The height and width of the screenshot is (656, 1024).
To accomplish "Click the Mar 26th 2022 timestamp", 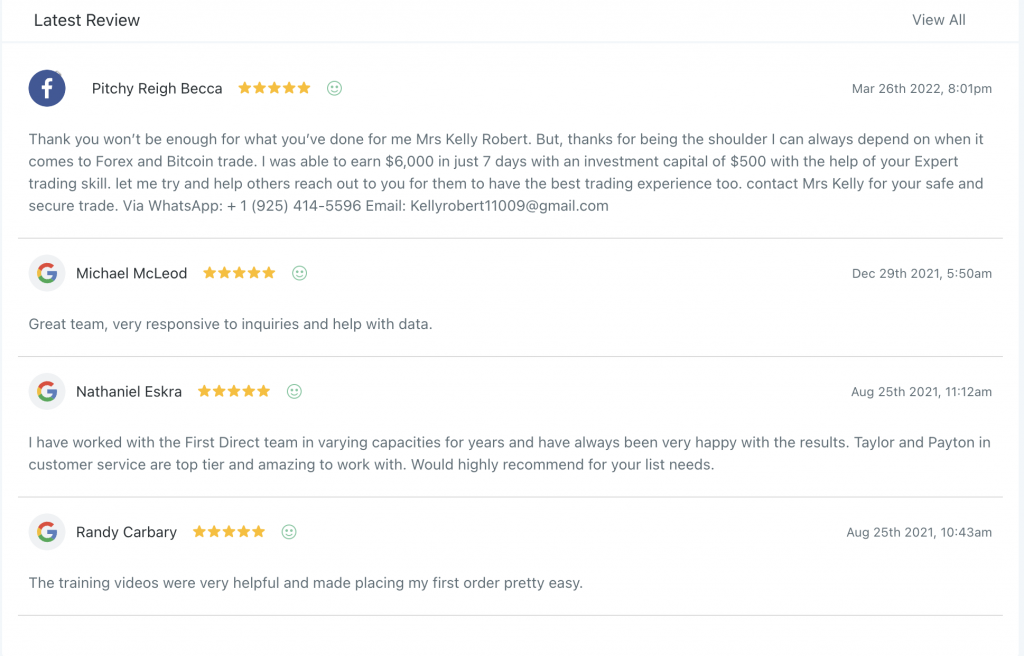I will (x=921, y=89).
